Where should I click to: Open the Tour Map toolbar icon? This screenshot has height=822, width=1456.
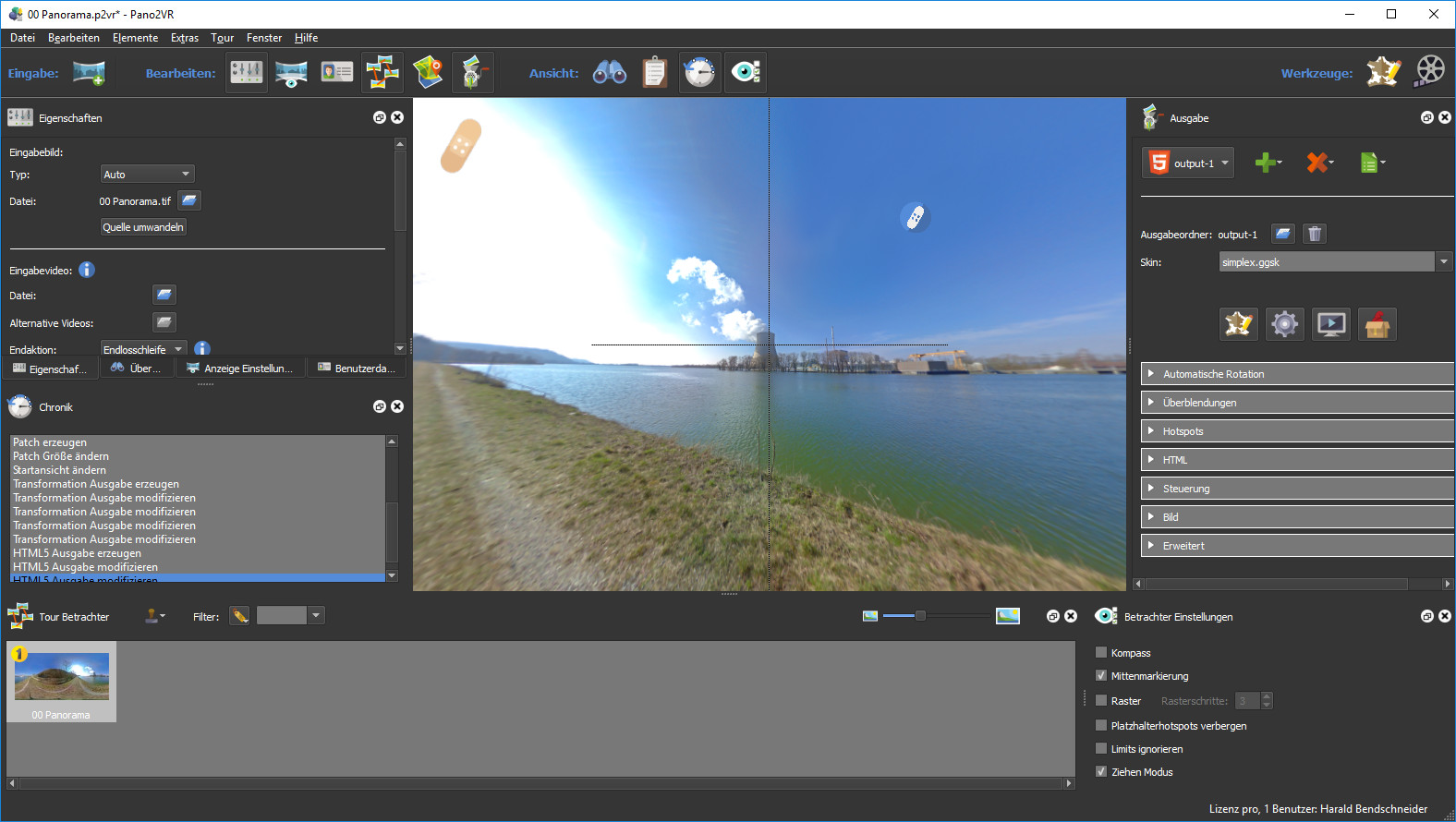pyautogui.click(x=428, y=72)
